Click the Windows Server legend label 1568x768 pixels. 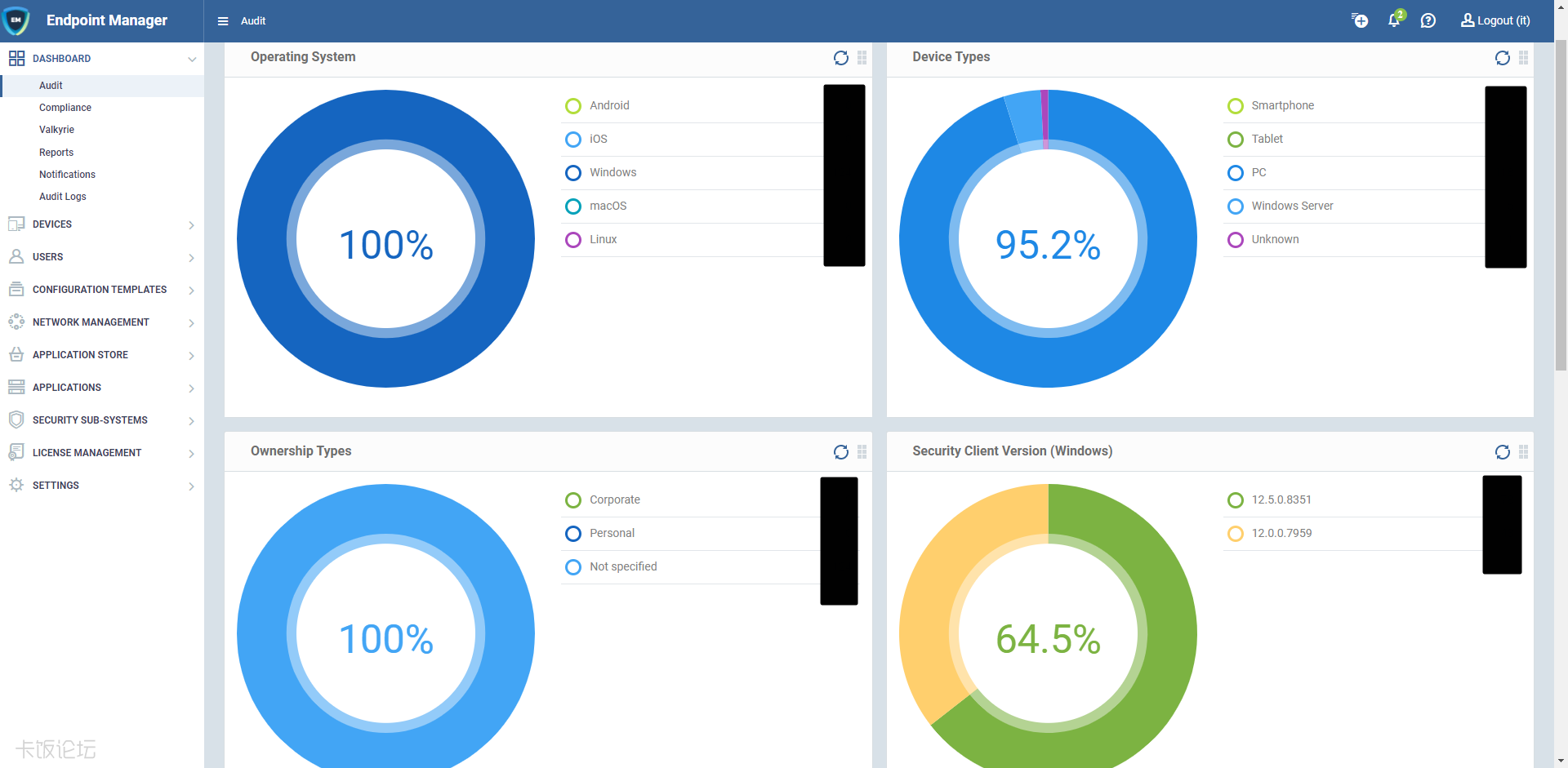click(x=1292, y=206)
